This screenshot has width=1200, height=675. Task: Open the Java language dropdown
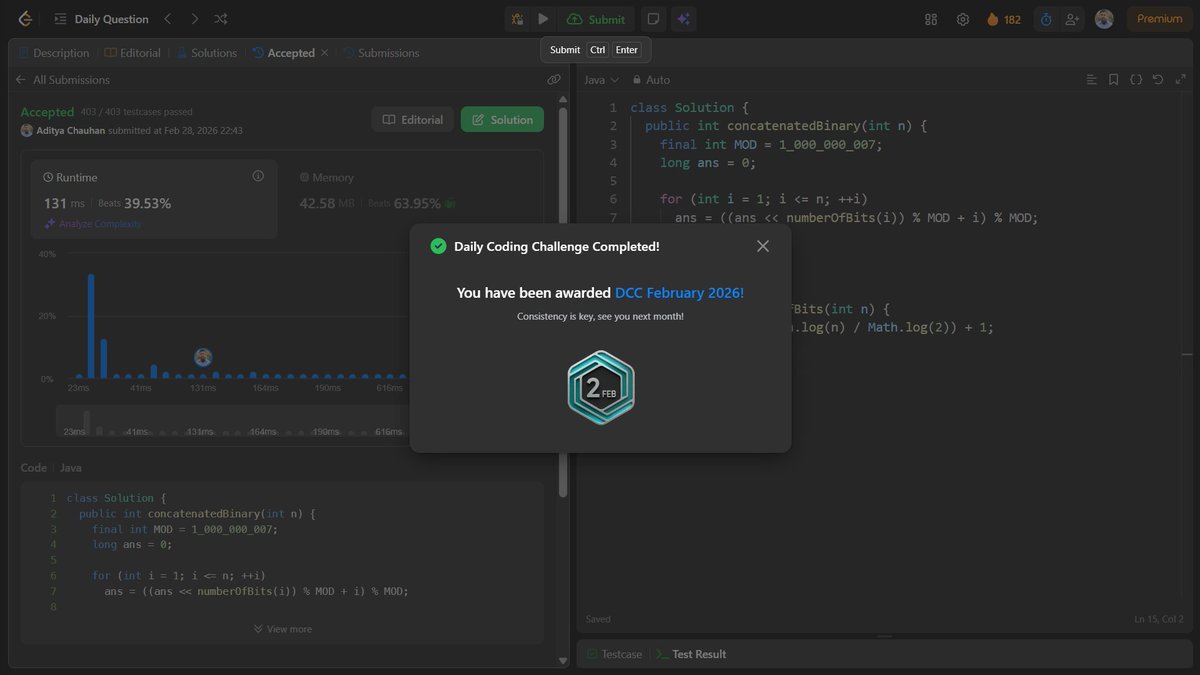point(602,80)
